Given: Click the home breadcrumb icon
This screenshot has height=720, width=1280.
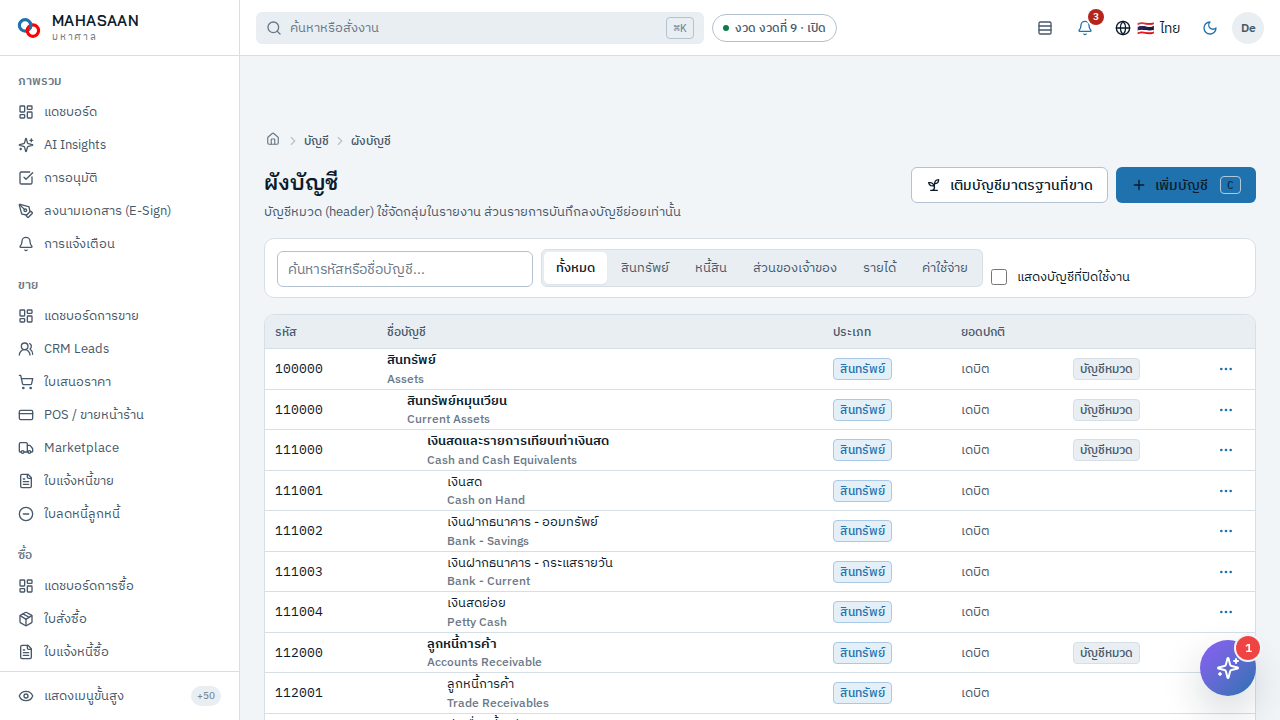Looking at the screenshot, I should (x=273, y=140).
